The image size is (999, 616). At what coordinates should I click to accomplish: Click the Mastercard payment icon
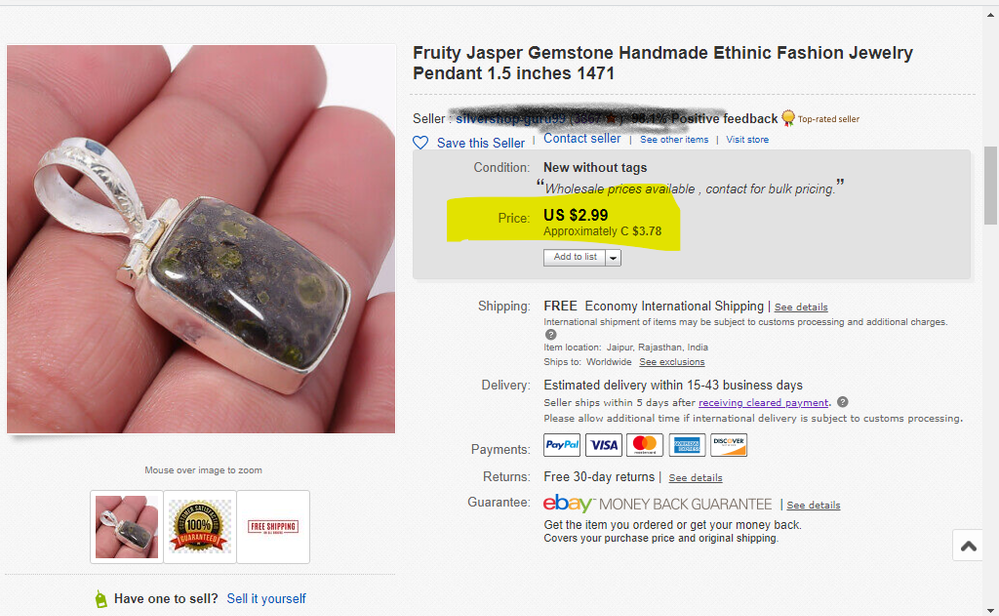pyautogui.click(x=646, y=445)
